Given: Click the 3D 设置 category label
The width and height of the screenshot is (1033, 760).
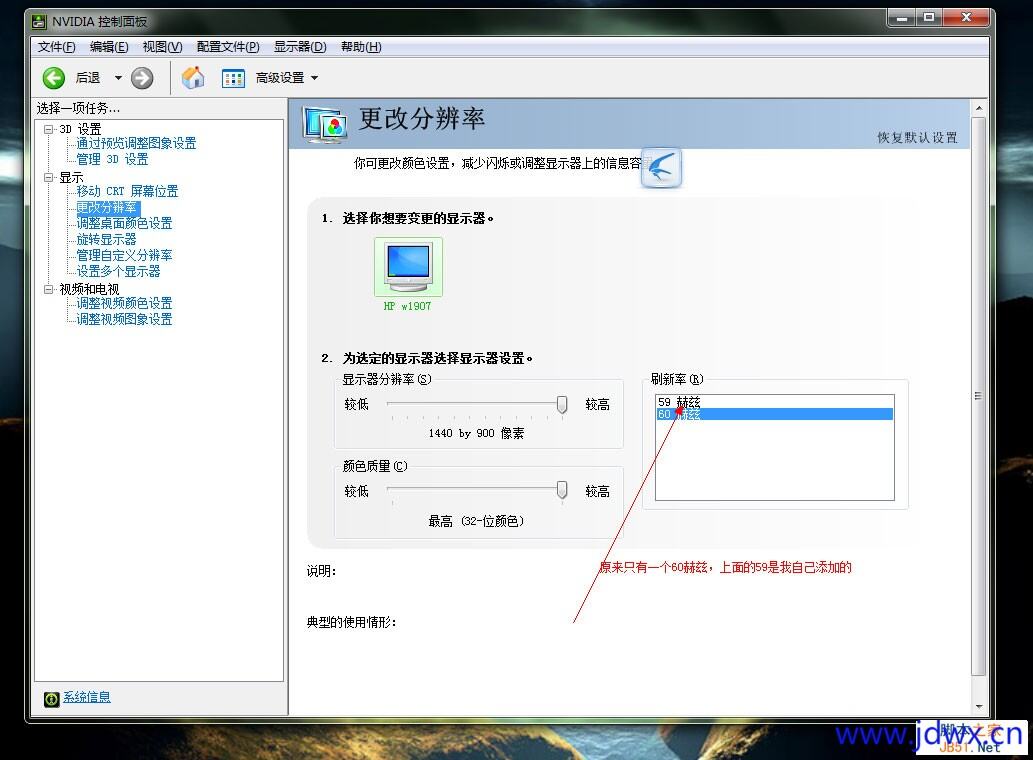Looking at the screenshot, I should pos(80,129).
